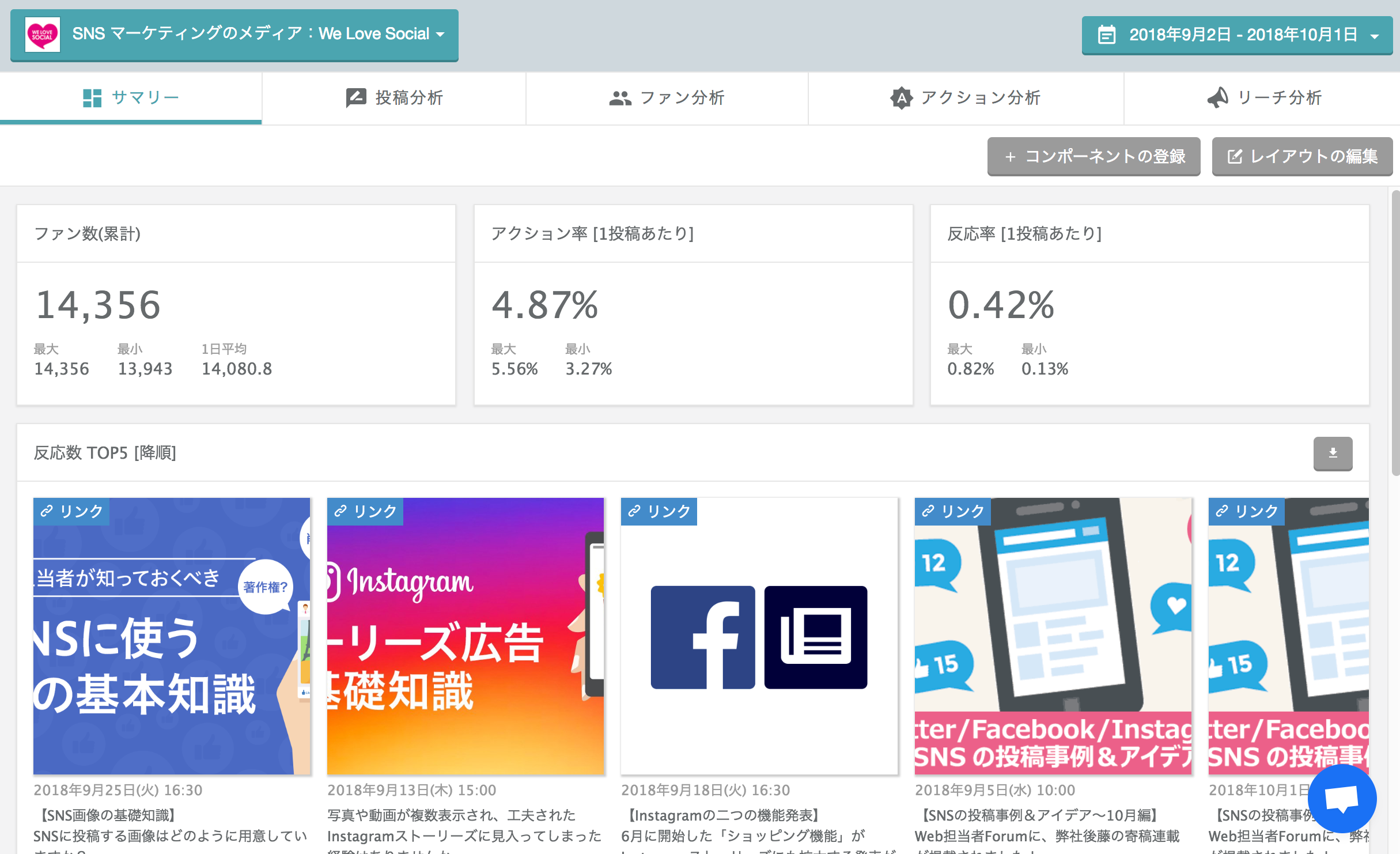
Task: Switch to the アクション分析 tab
Action: click(x=966, y=98)
